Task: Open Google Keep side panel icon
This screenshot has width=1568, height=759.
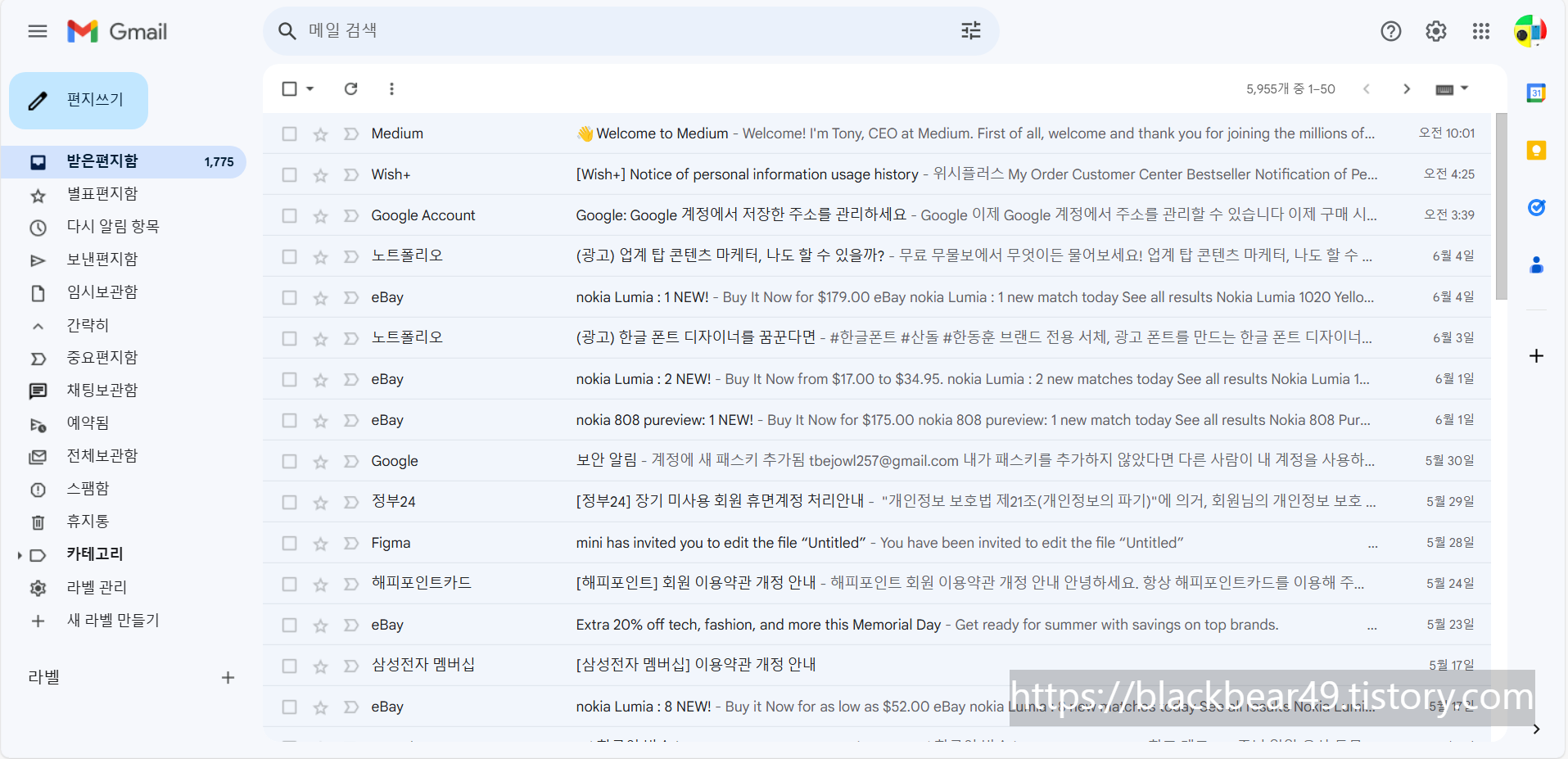Action: point(1536,150)
